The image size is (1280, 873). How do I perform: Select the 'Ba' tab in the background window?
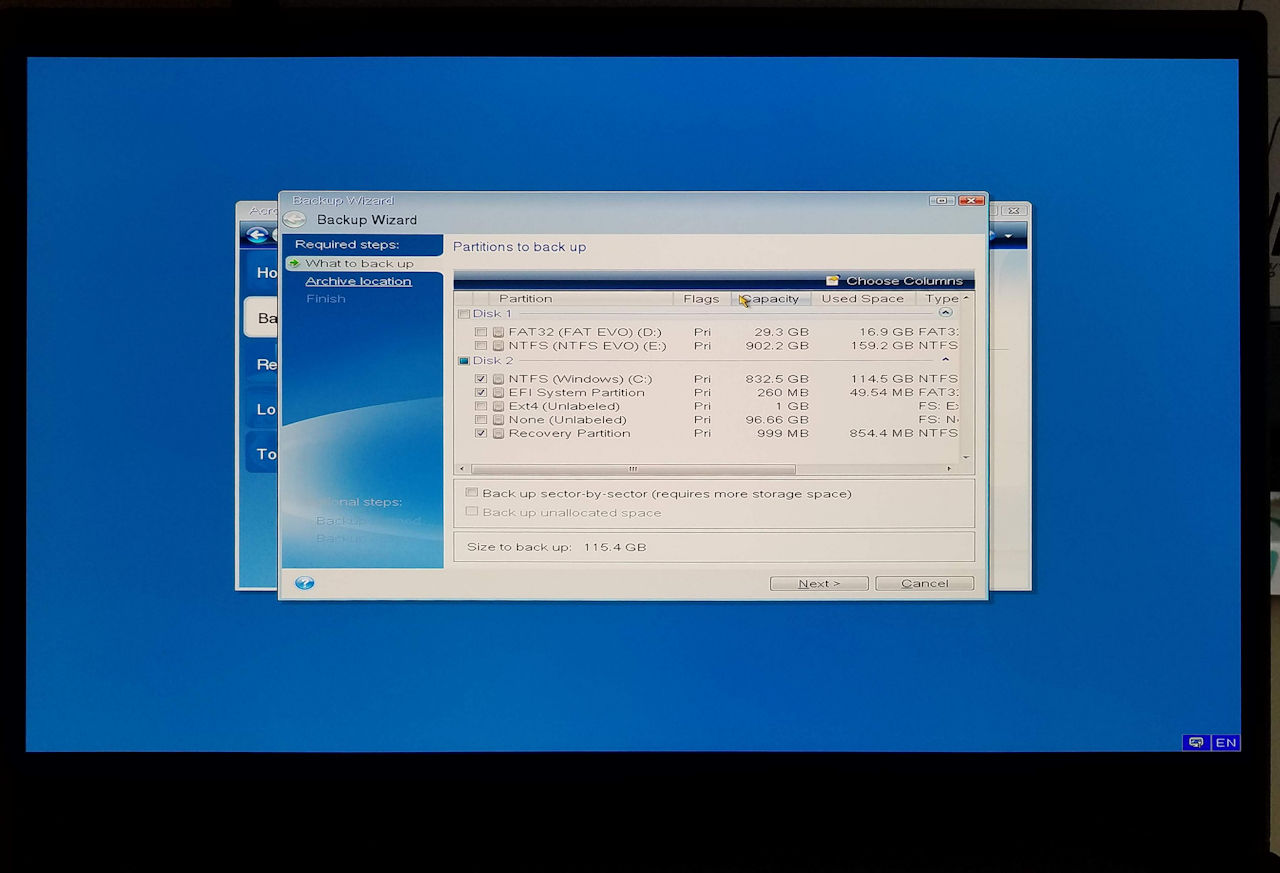click(x=262, y=318)
